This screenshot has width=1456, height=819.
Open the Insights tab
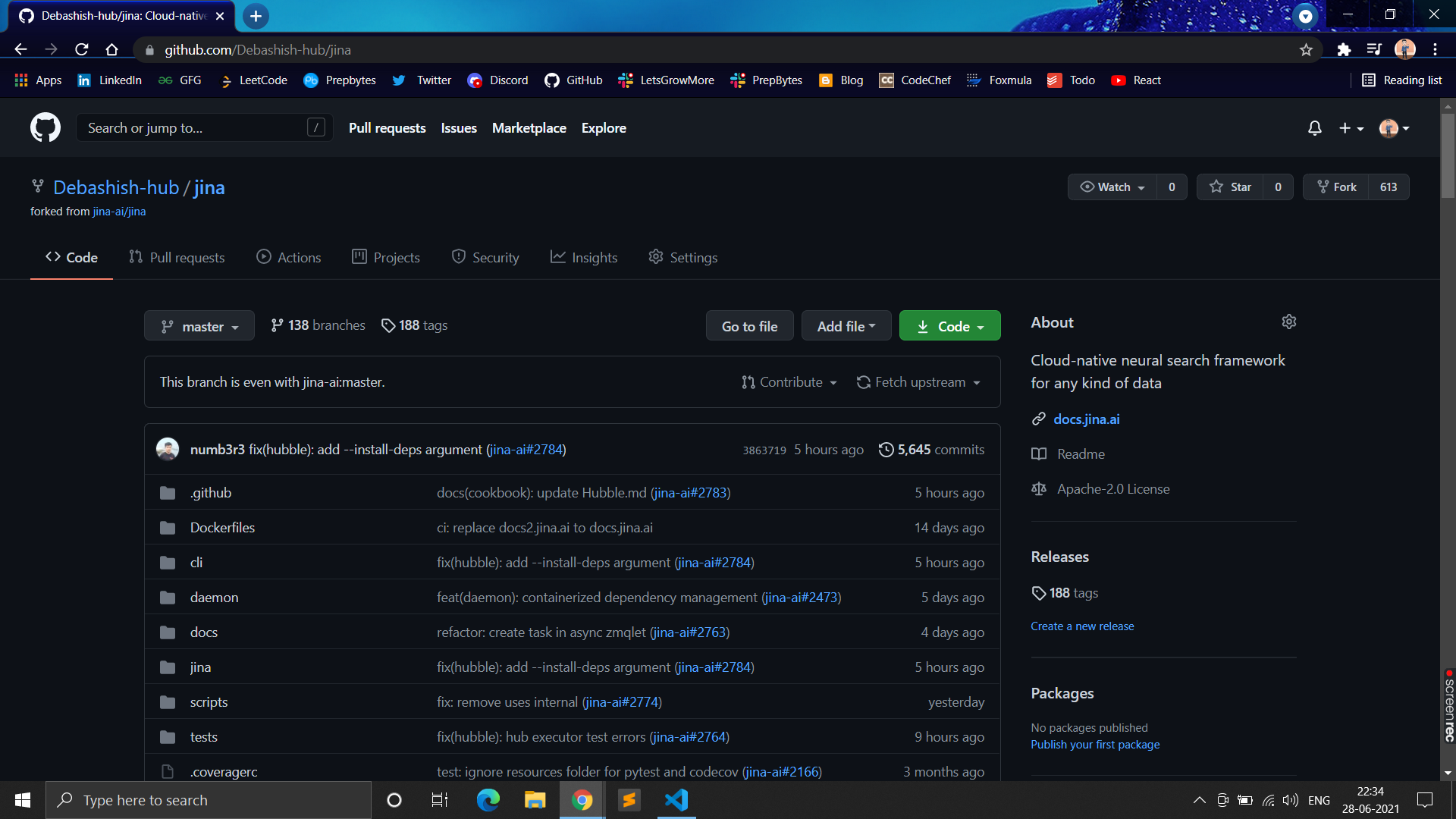(x=584, y=258)
